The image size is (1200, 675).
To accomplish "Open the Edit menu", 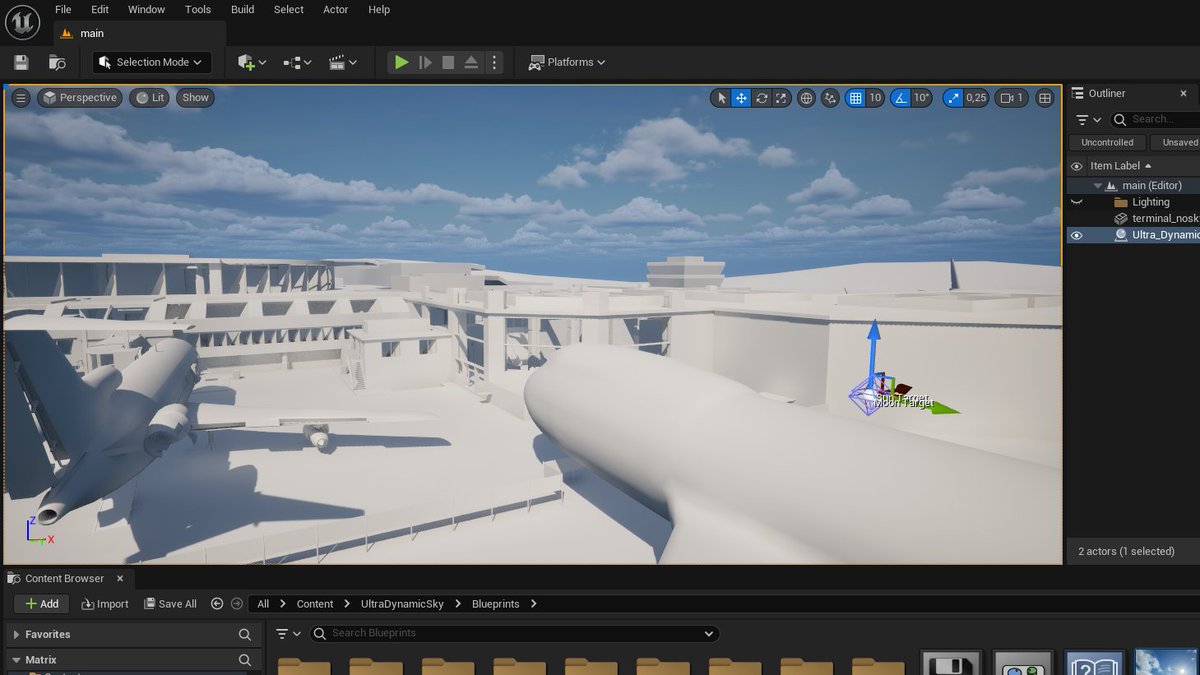I will pyautogui.click(x=99, y=9).
